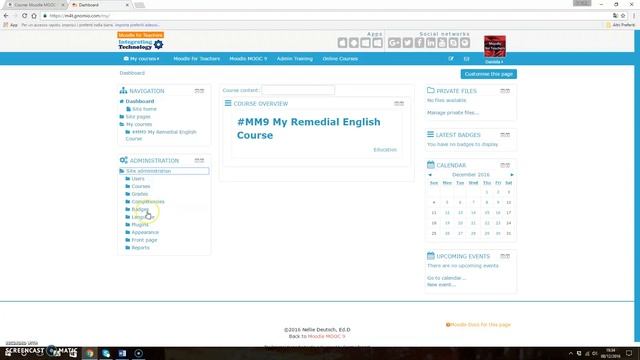Open Chrome from the Windows taskbar
Viewport: 640px width, 360px height.
click(x=90, y=353)
